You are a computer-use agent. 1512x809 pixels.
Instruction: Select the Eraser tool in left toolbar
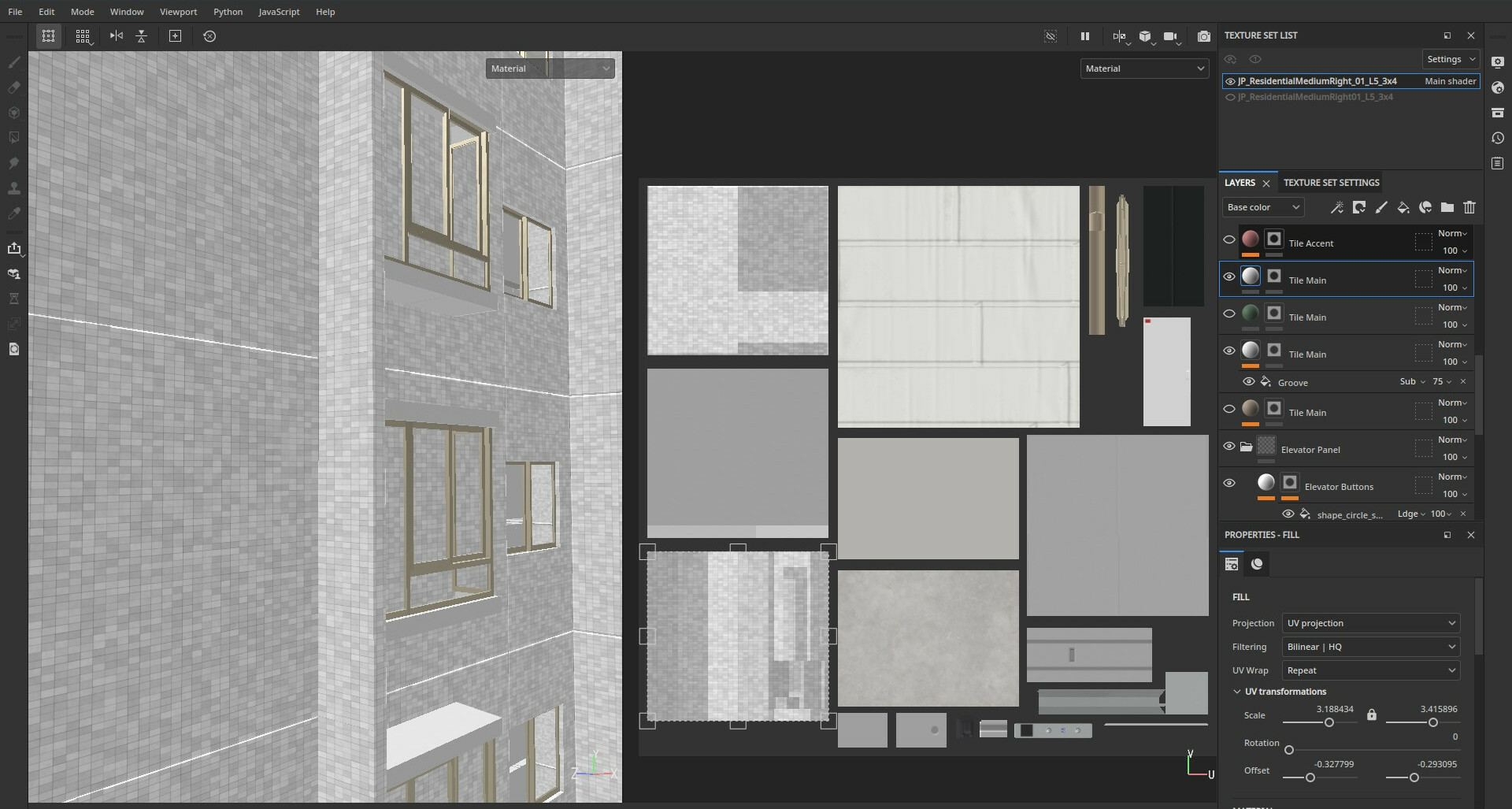[14, 87]
